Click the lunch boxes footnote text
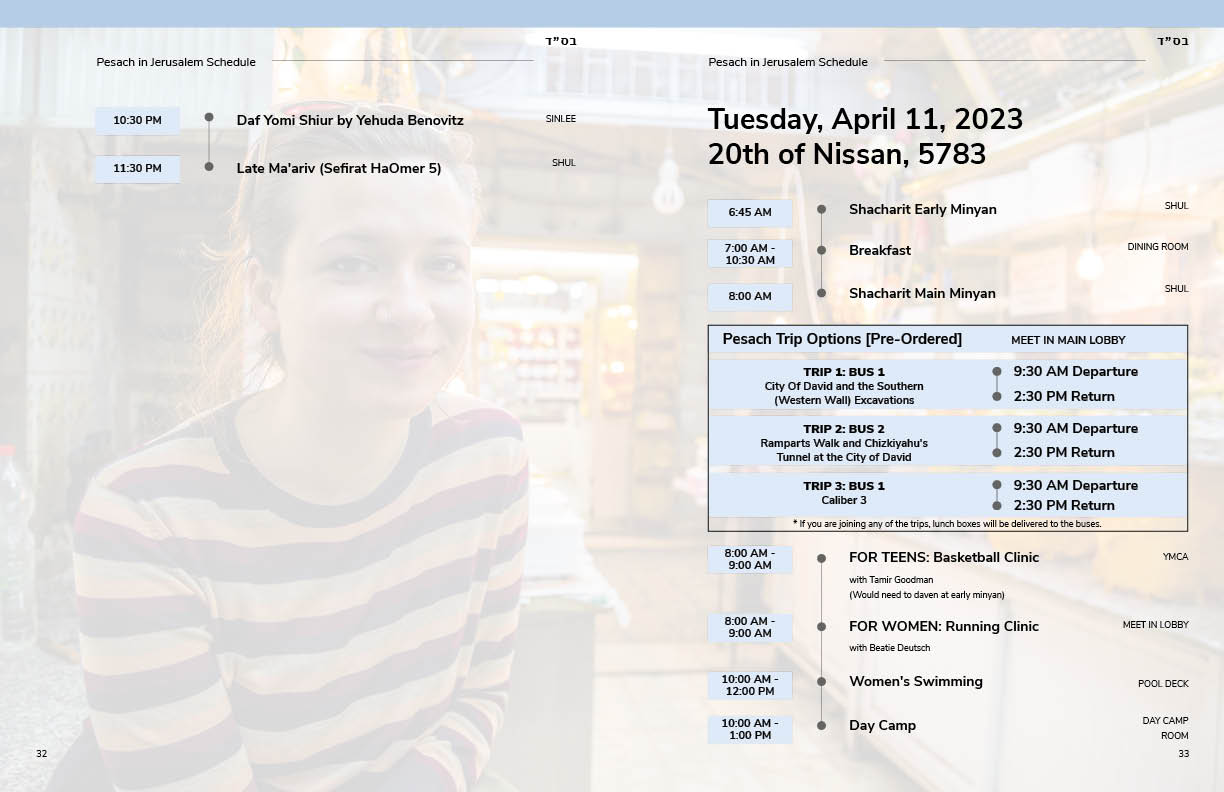1224x792 pixels. pos(947,523)
